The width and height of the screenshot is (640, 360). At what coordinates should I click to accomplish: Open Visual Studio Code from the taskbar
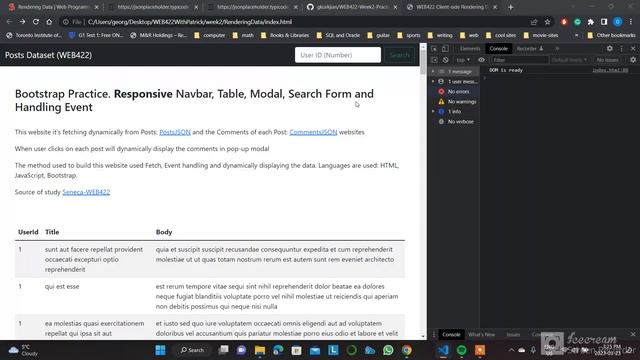[x=444, y=350]
